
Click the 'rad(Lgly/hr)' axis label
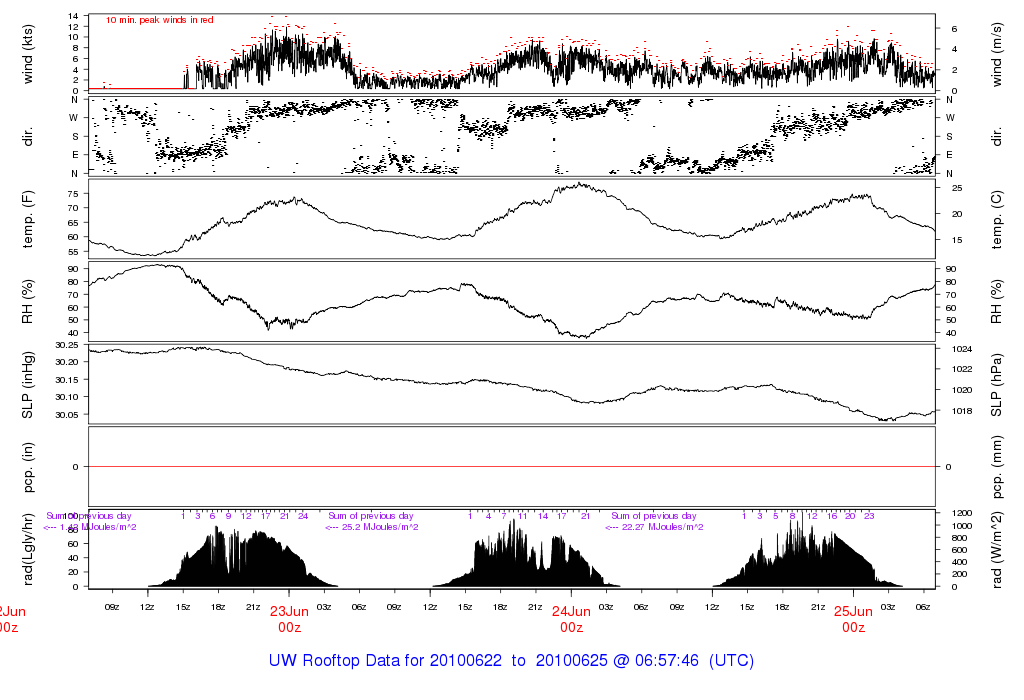(27, 549)
